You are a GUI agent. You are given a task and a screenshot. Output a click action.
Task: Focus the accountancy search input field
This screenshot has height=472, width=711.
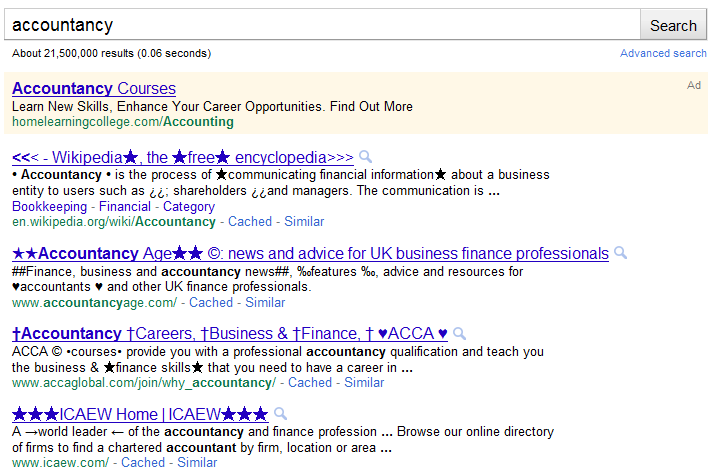coord(322,25)
